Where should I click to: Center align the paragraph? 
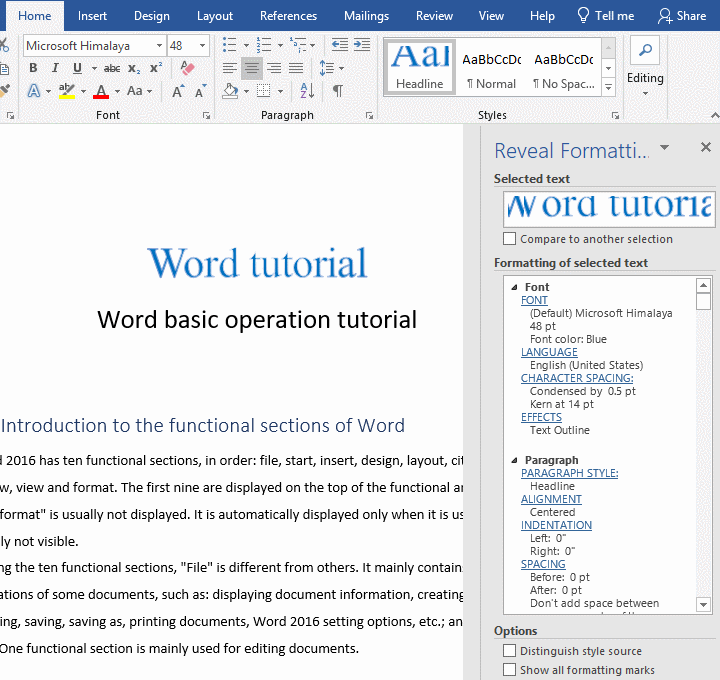(x=251, y=68)
